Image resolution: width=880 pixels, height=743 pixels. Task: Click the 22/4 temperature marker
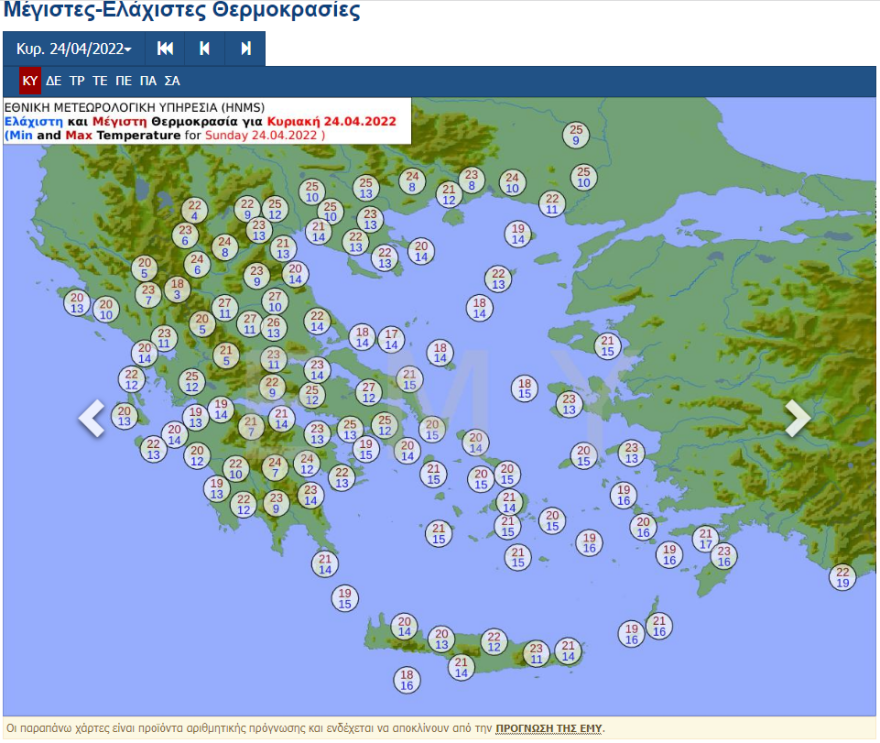coord(194,210)
